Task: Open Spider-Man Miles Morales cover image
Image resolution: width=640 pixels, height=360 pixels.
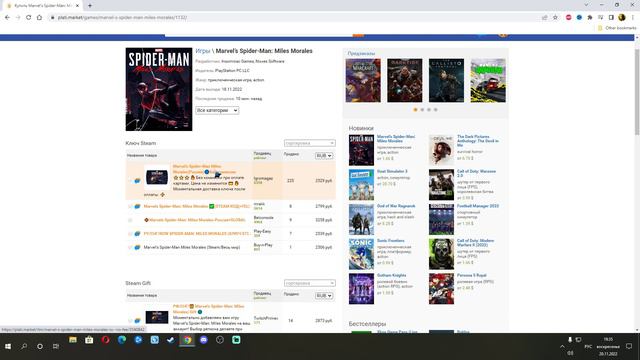Action: [159, 89]
